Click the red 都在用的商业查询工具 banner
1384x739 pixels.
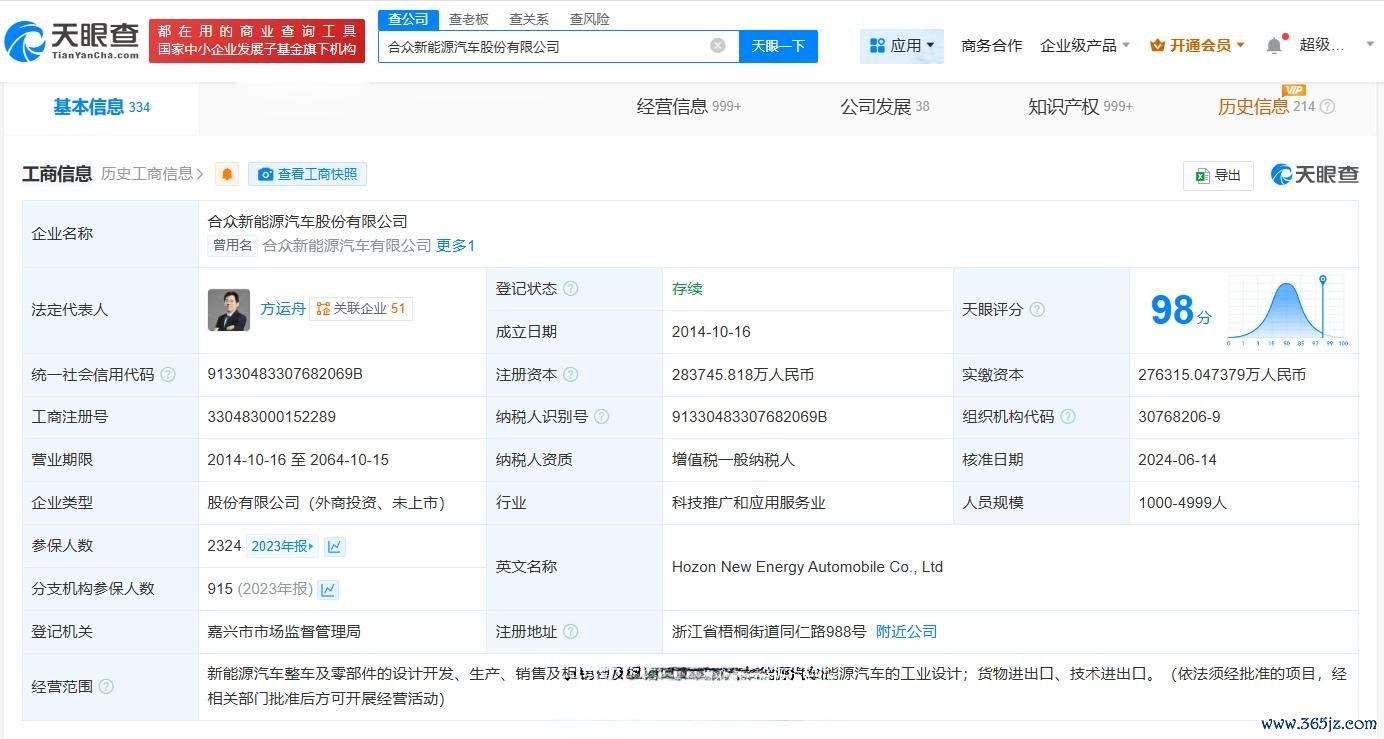[257, 41]
